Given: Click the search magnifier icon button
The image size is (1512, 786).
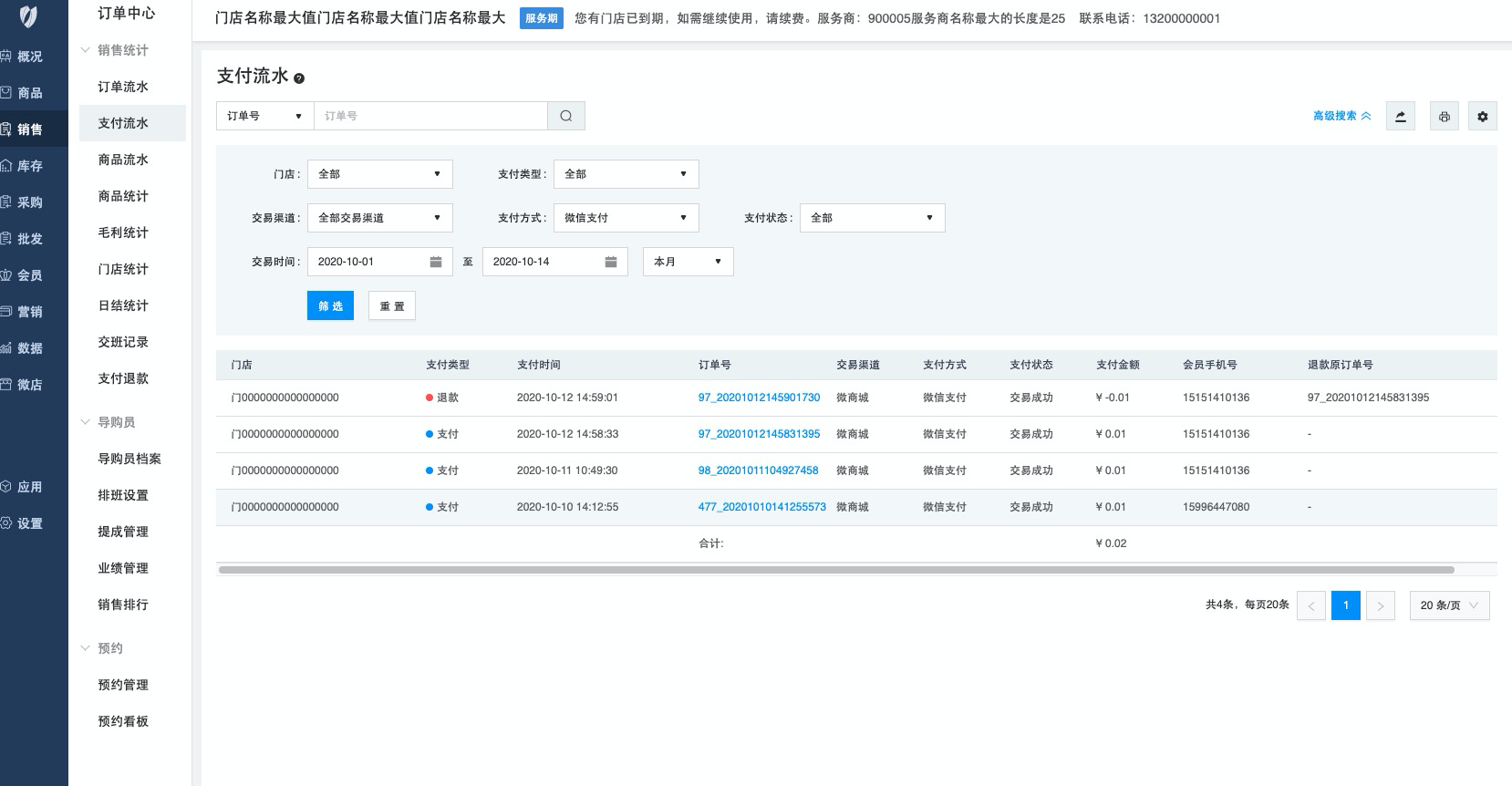Looking at the screenshot, I should [565, 116].
